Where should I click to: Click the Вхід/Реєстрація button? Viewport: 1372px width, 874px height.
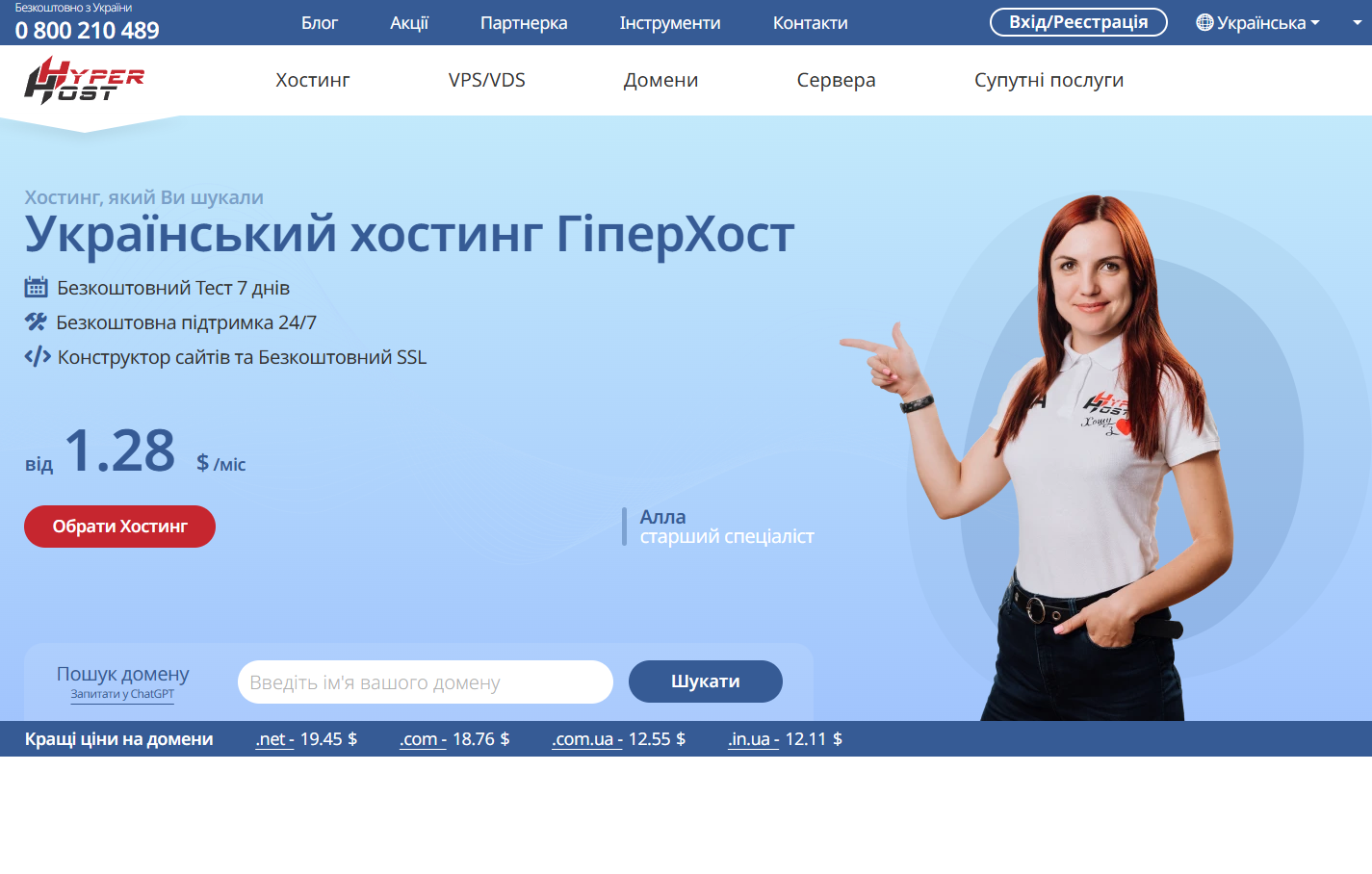[x=1078, y=22]
